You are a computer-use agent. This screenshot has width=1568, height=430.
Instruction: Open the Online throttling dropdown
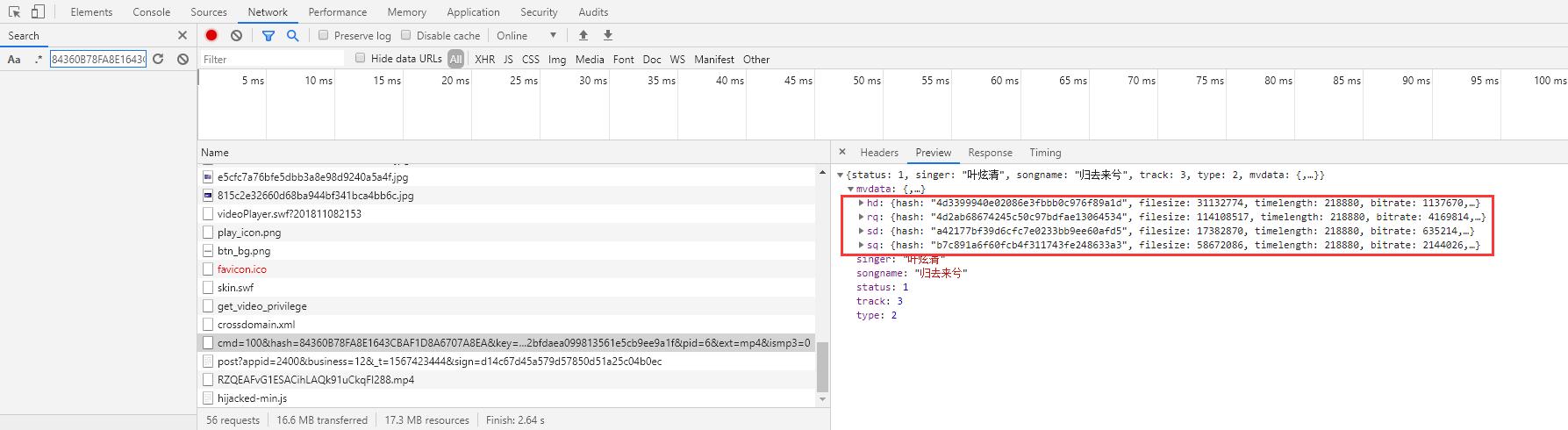pos(526,35)
